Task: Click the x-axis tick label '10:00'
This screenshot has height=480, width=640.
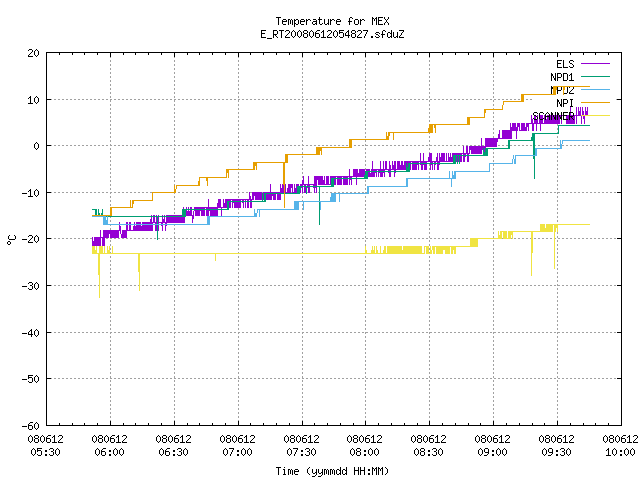Action: click(x=620, y=452)
